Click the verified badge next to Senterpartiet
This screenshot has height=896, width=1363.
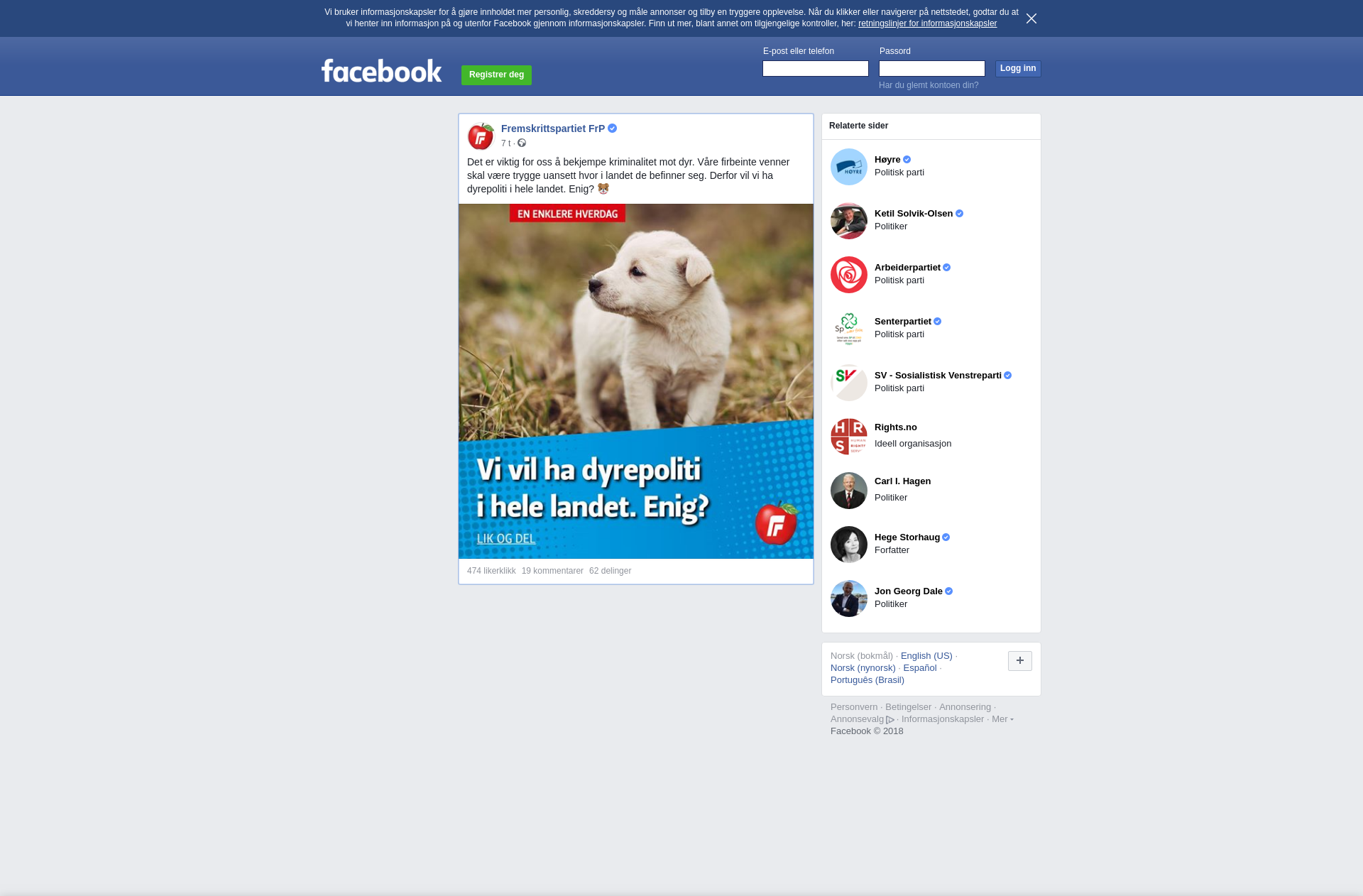pos(937,322)
